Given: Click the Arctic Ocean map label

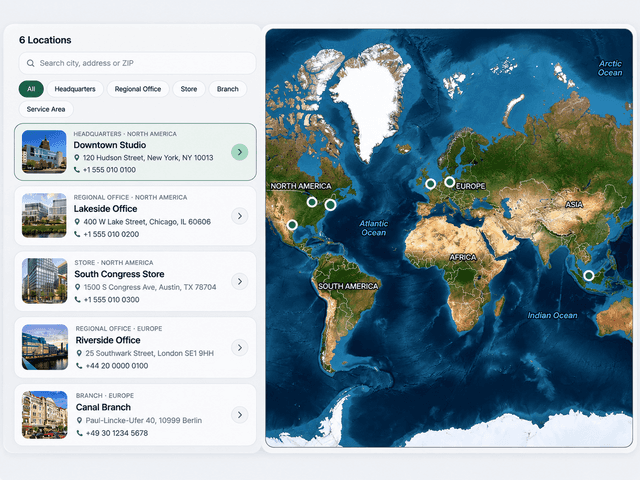Looking at the screenshot, I should click(x=610, y=68).
